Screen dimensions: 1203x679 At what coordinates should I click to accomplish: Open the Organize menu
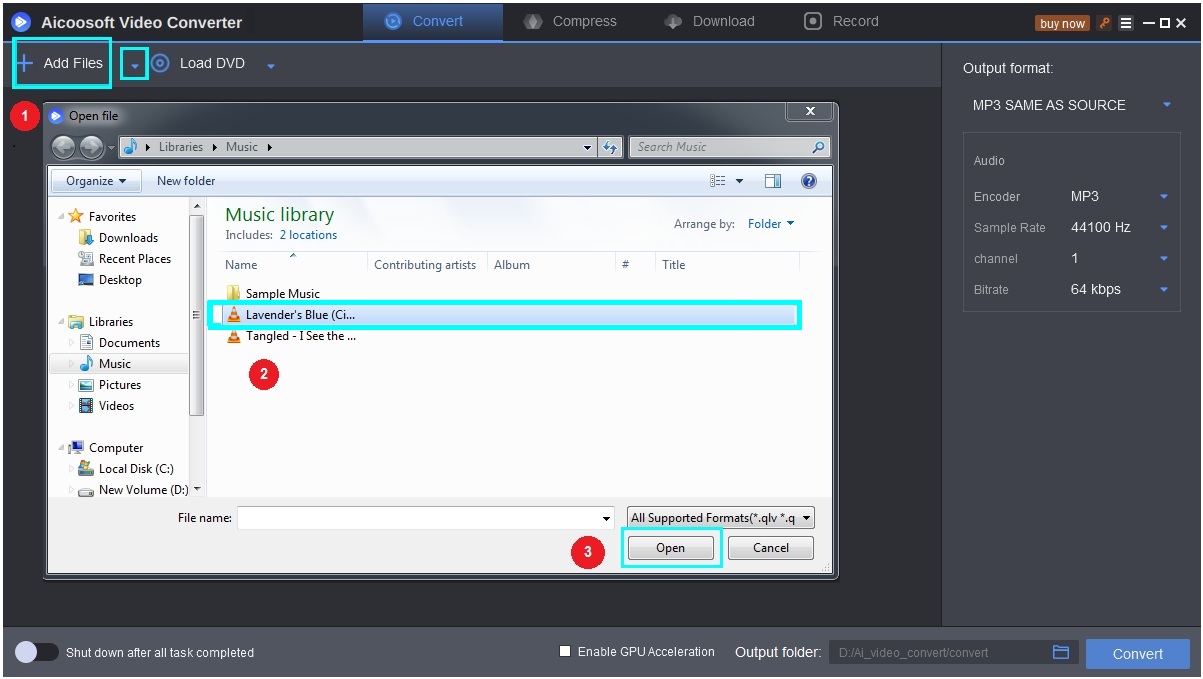coord(96,181)
